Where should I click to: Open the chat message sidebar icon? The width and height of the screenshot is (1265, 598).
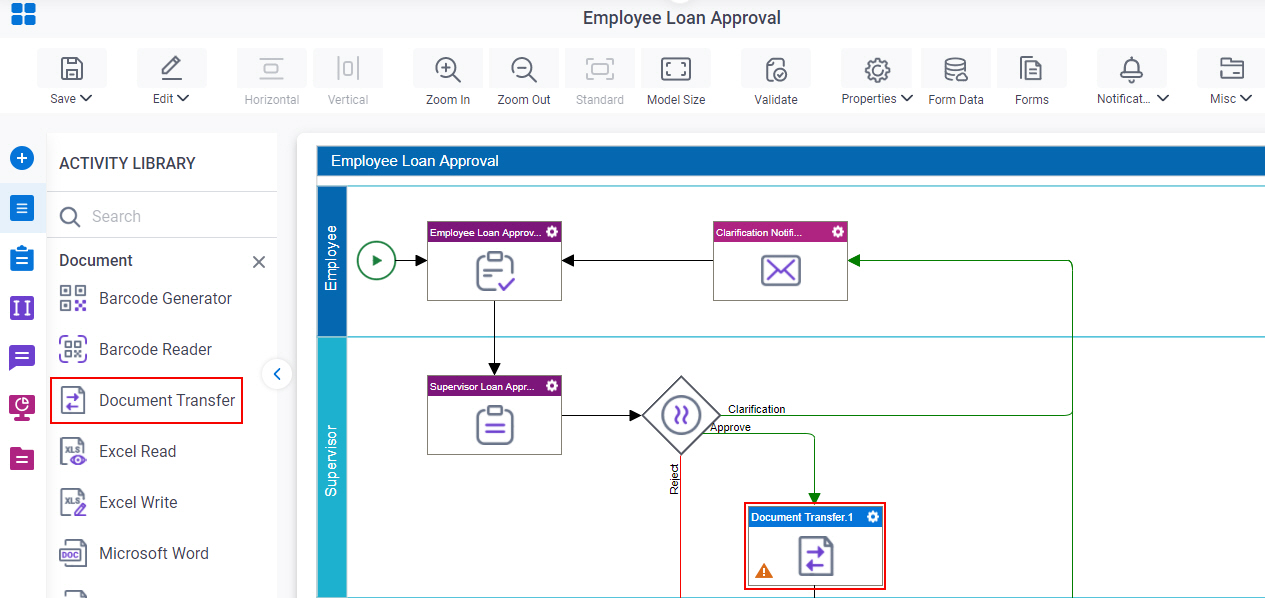pos(22,357)
